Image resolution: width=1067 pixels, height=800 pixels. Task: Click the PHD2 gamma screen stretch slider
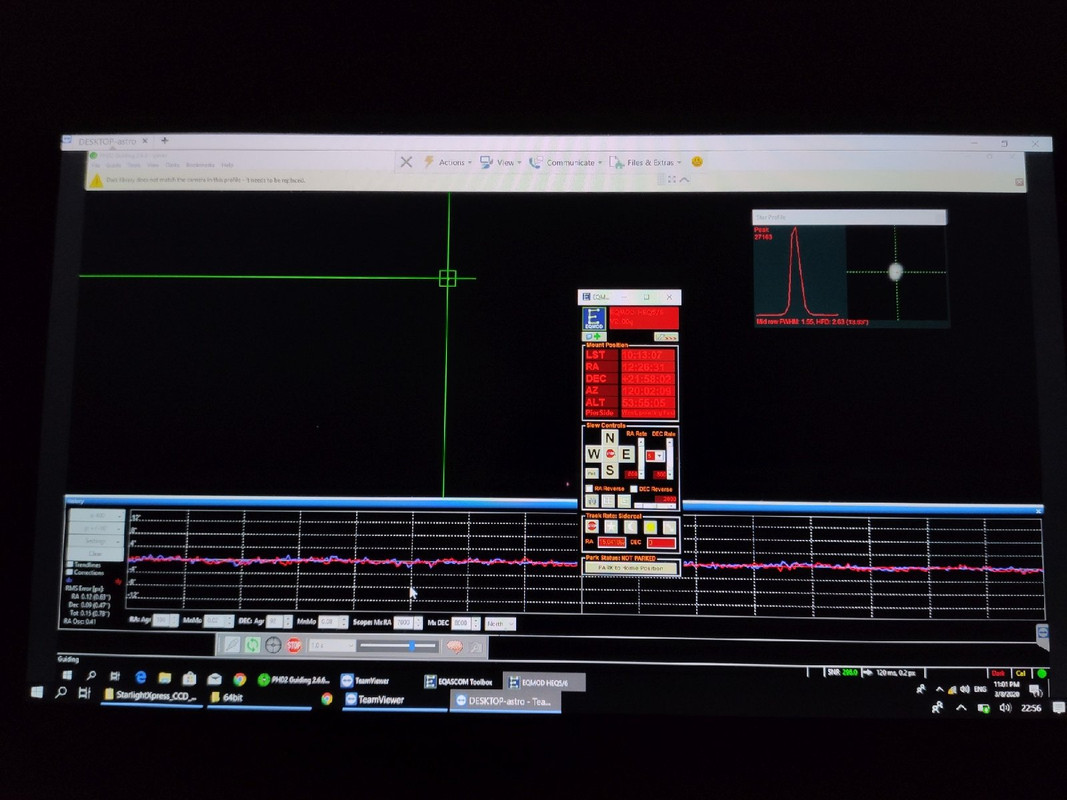point(398,646)
